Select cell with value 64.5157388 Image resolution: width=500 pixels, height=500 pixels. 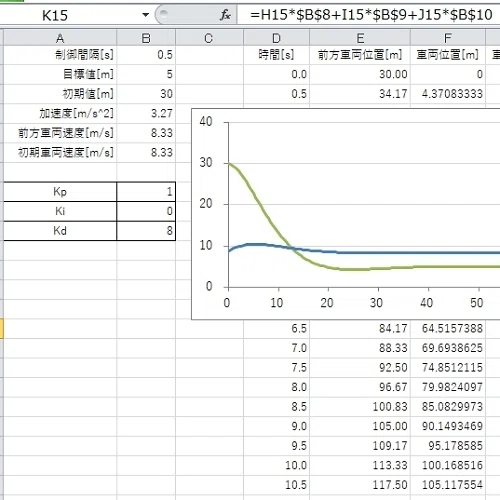(448, 329)
